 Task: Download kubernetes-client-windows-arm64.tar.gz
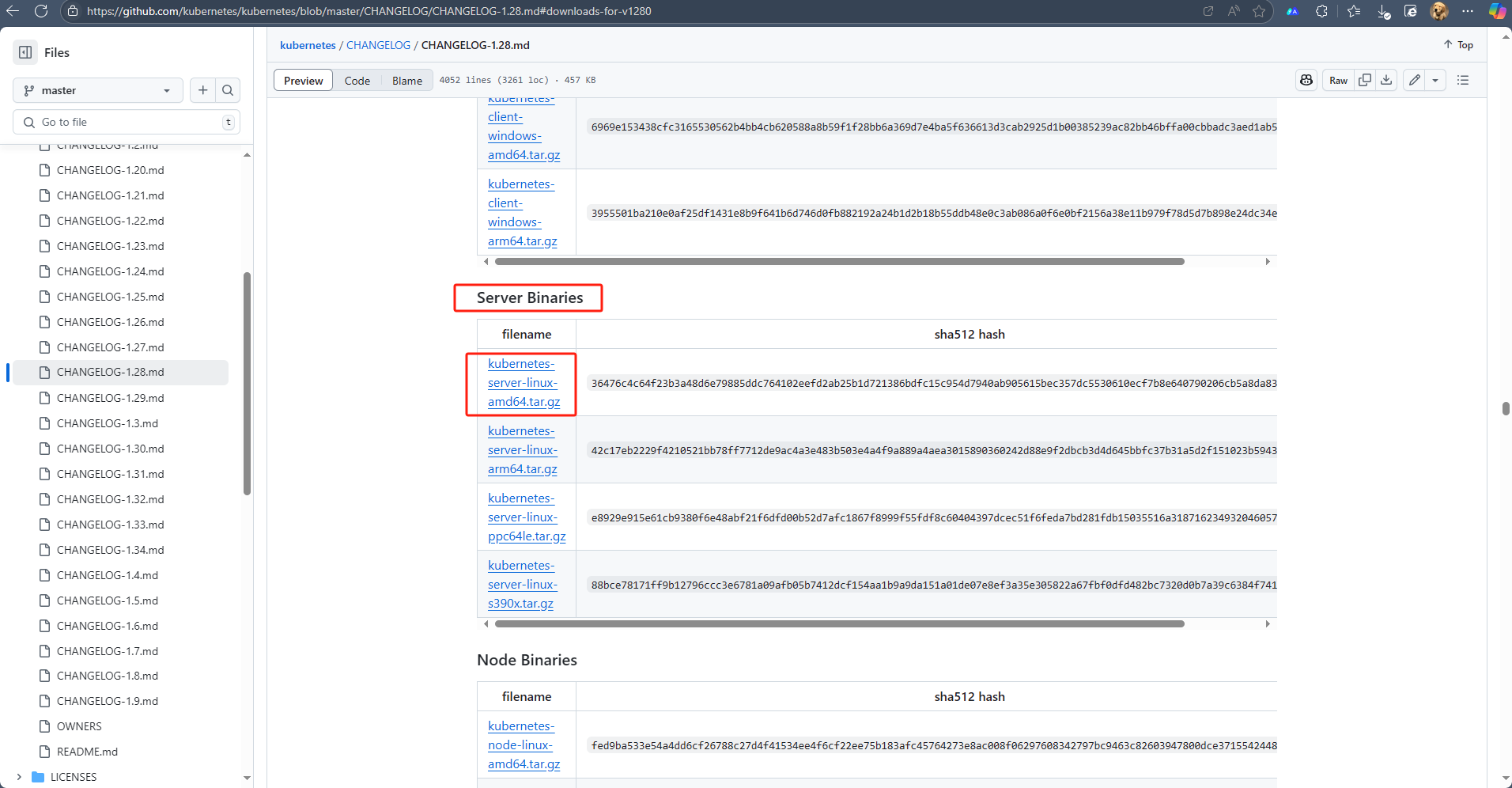[523, 213]
